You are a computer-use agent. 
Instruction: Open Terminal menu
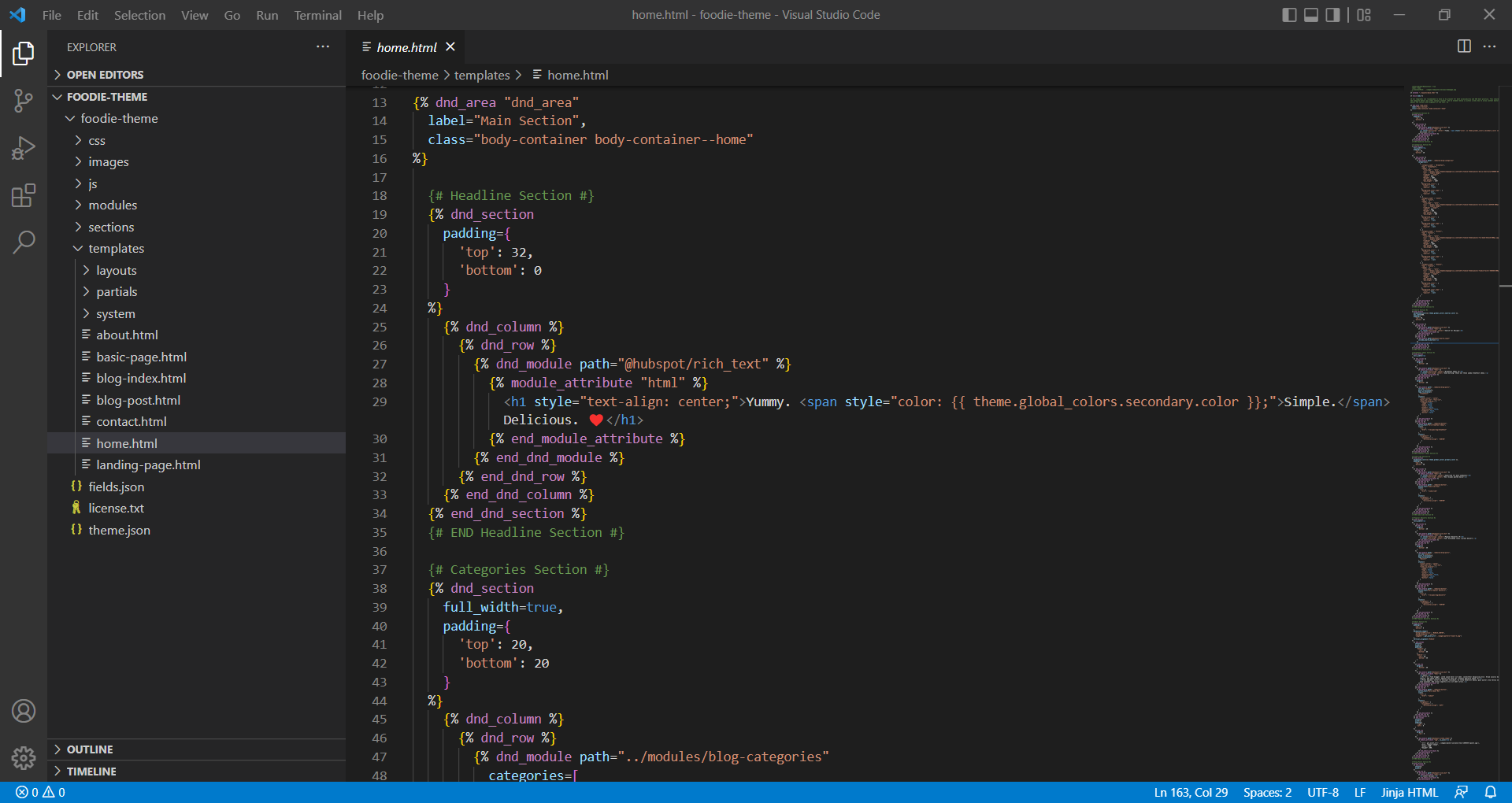(x=317, y=15)
